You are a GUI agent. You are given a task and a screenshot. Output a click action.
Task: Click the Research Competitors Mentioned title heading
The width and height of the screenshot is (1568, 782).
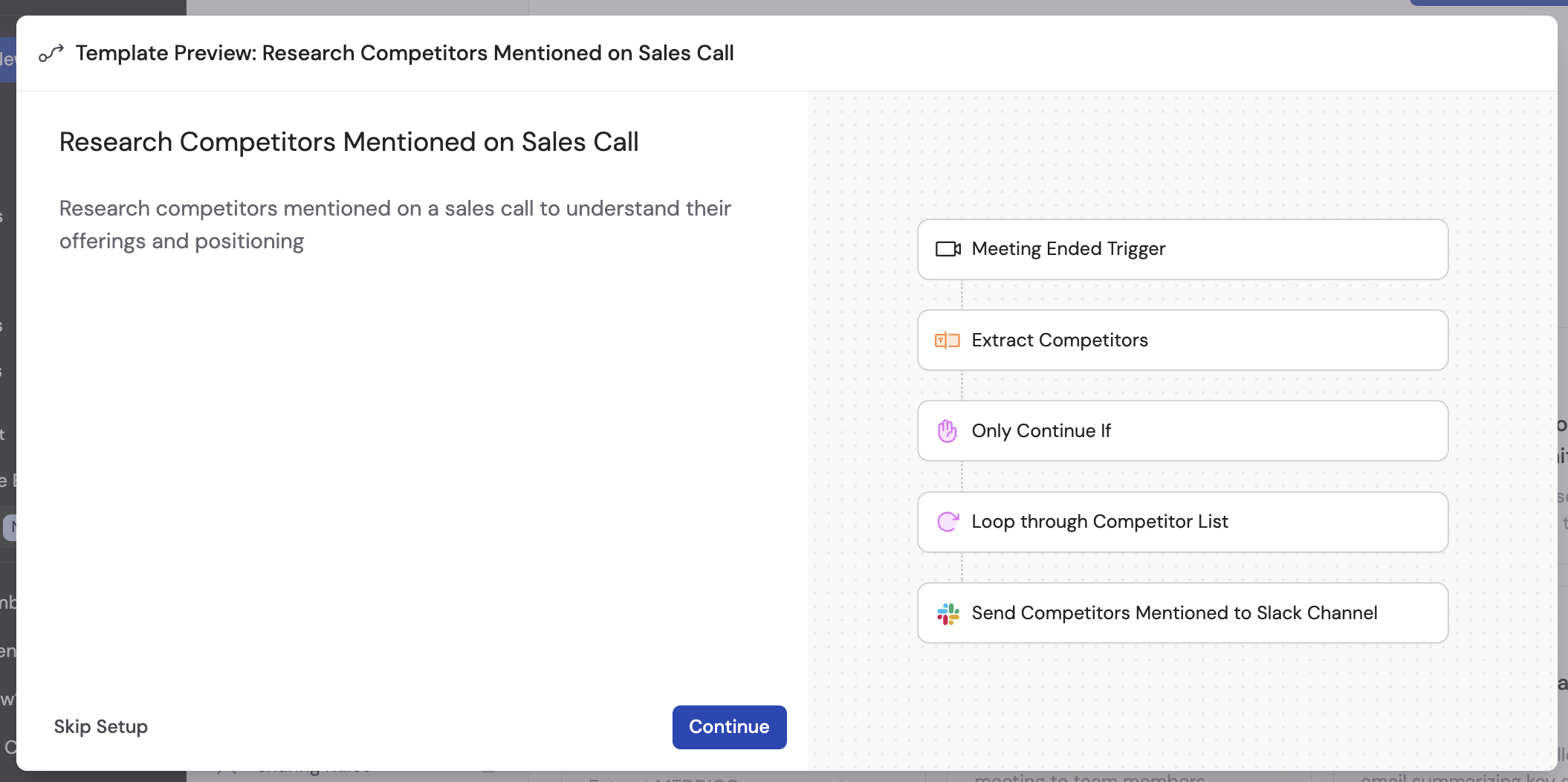[349, 142]
